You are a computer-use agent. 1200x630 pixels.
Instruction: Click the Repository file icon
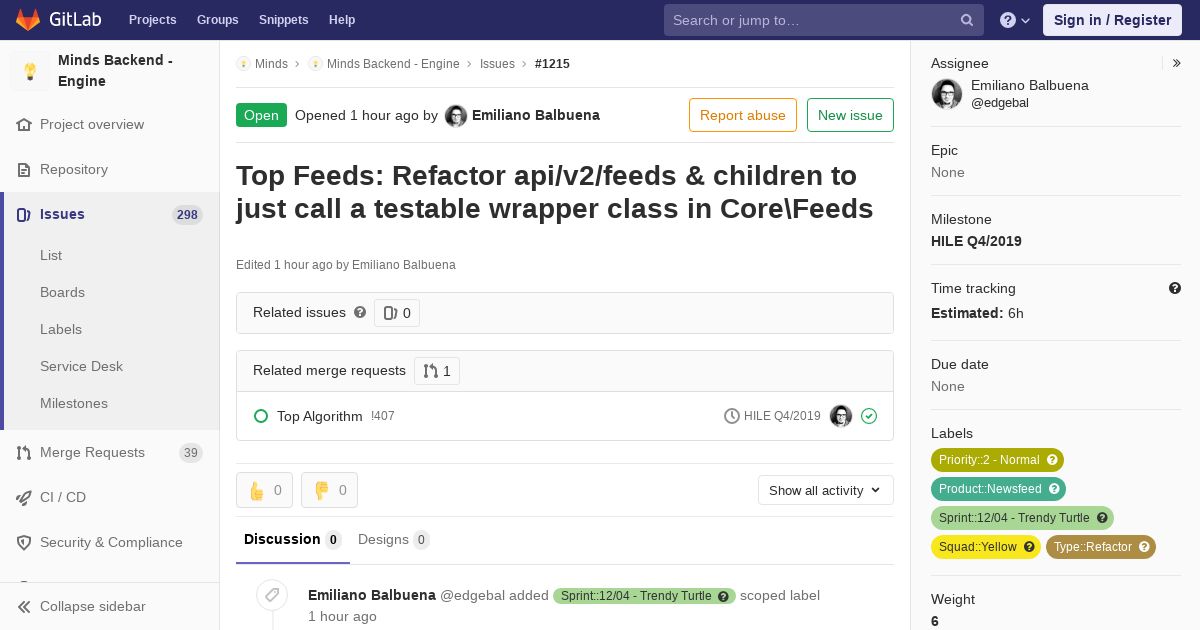point(24,170)
